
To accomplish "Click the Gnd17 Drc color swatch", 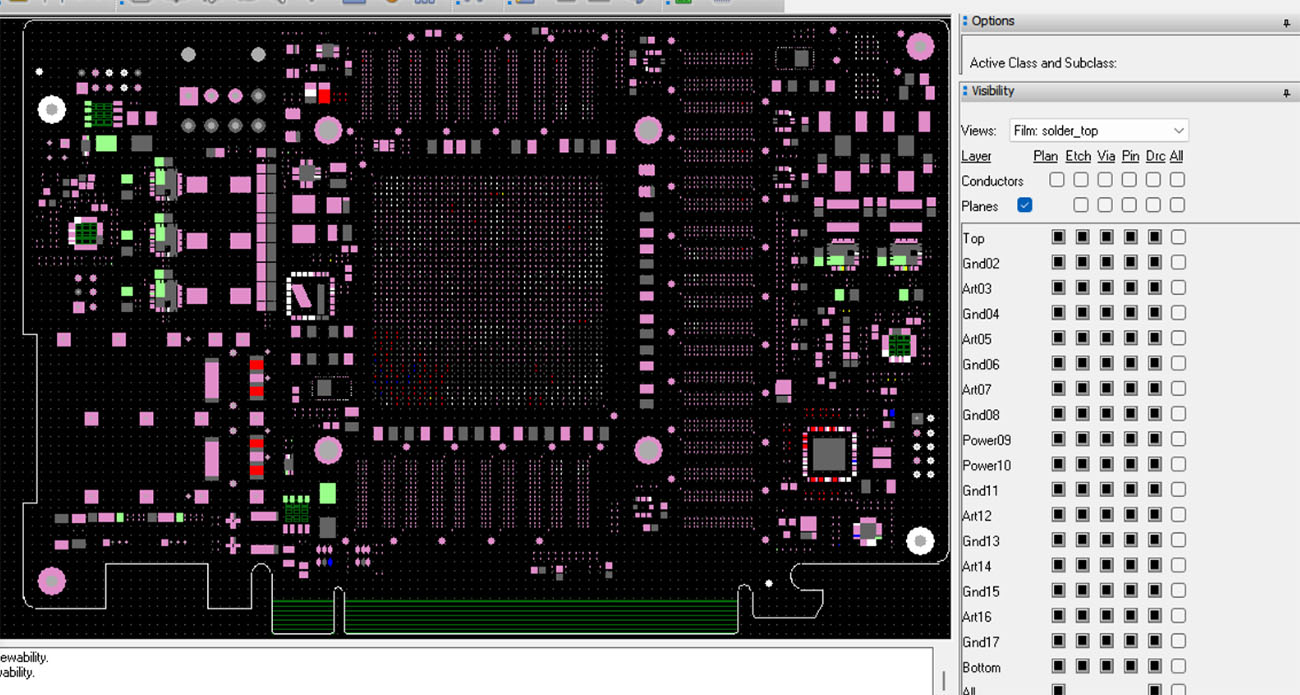I will pyautogui.click(x=1155, y=641).
